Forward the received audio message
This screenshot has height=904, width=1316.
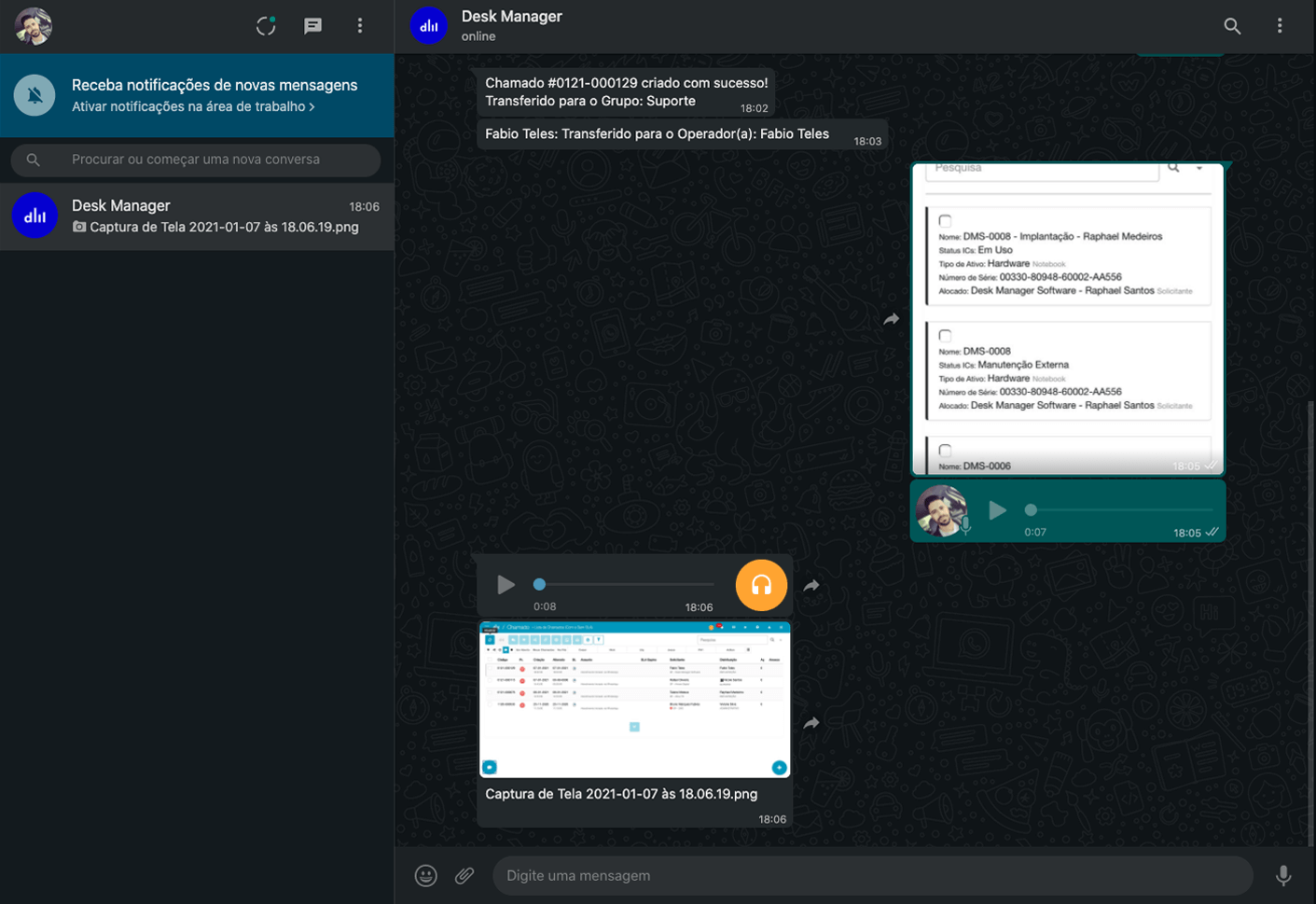[x=811, y=586]
